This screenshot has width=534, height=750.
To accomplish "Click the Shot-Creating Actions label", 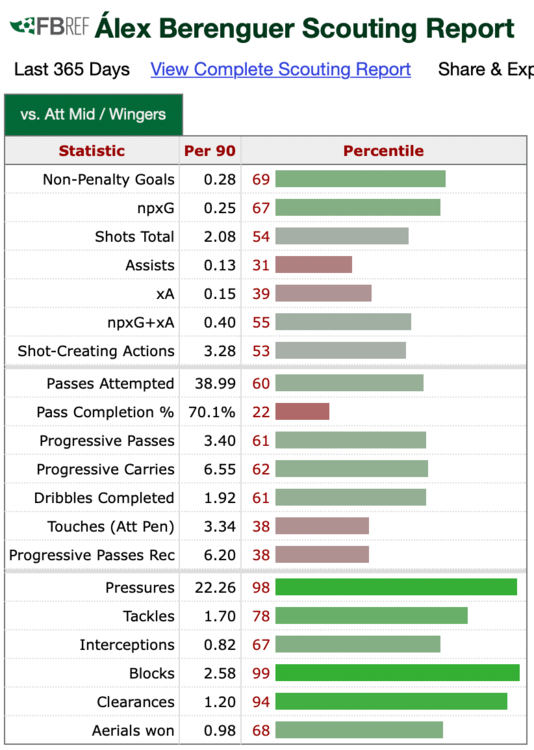I will point(96,351).
